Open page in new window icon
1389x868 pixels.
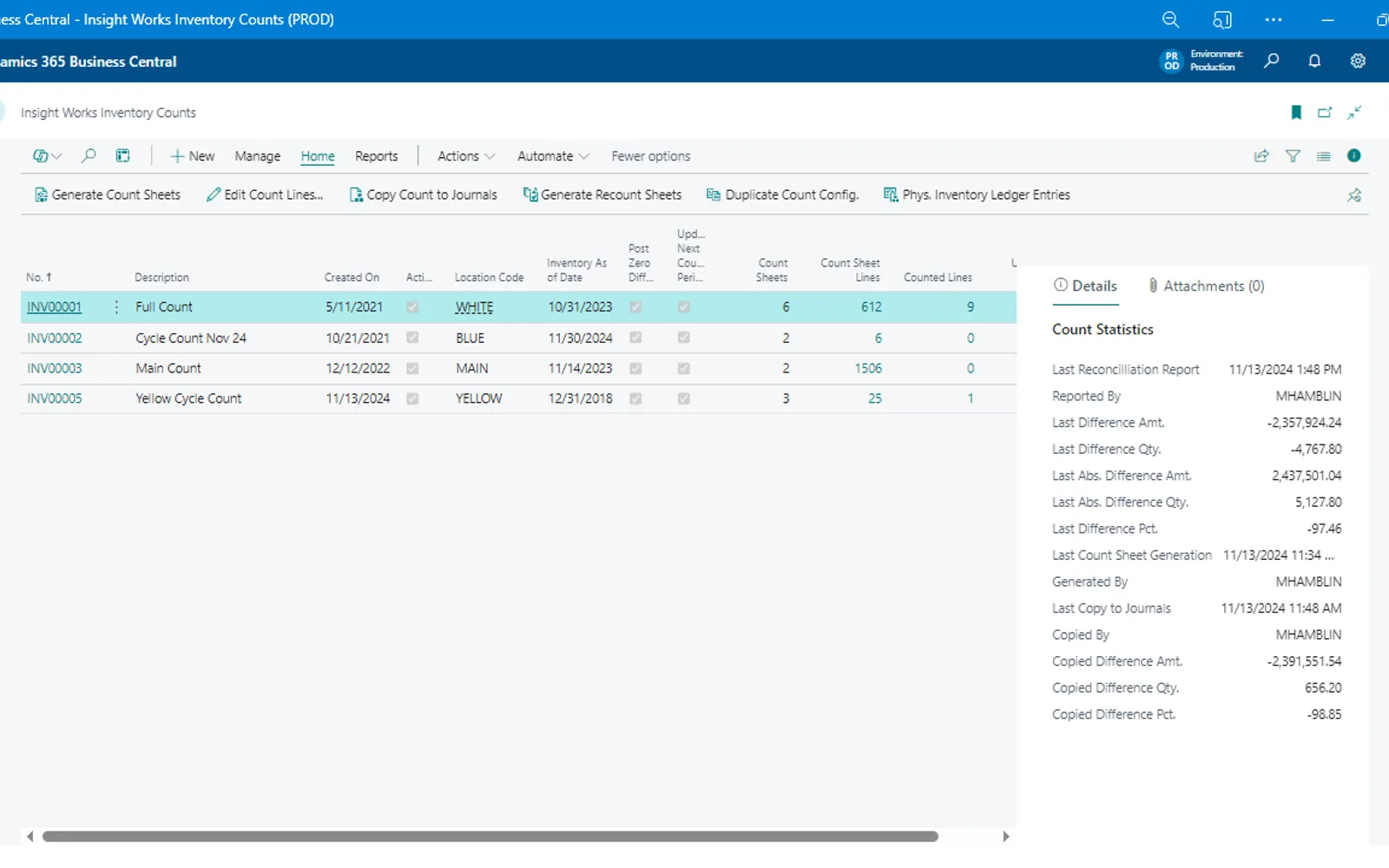click(1325, 112)
